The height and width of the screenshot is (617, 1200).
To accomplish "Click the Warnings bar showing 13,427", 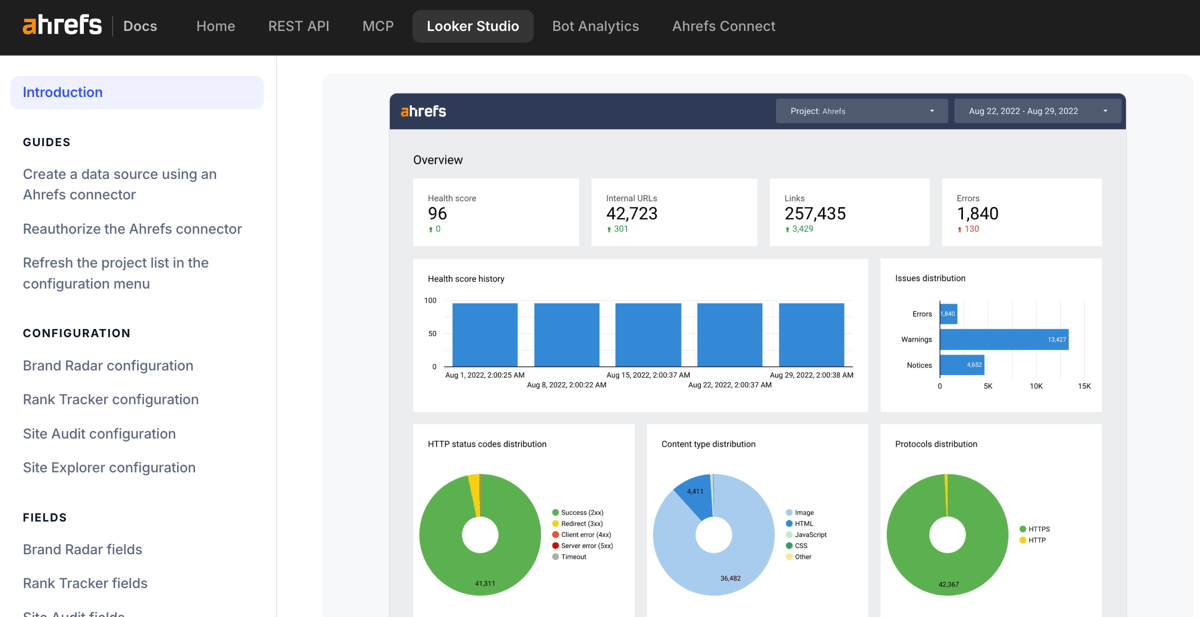I will [1004, 340].
